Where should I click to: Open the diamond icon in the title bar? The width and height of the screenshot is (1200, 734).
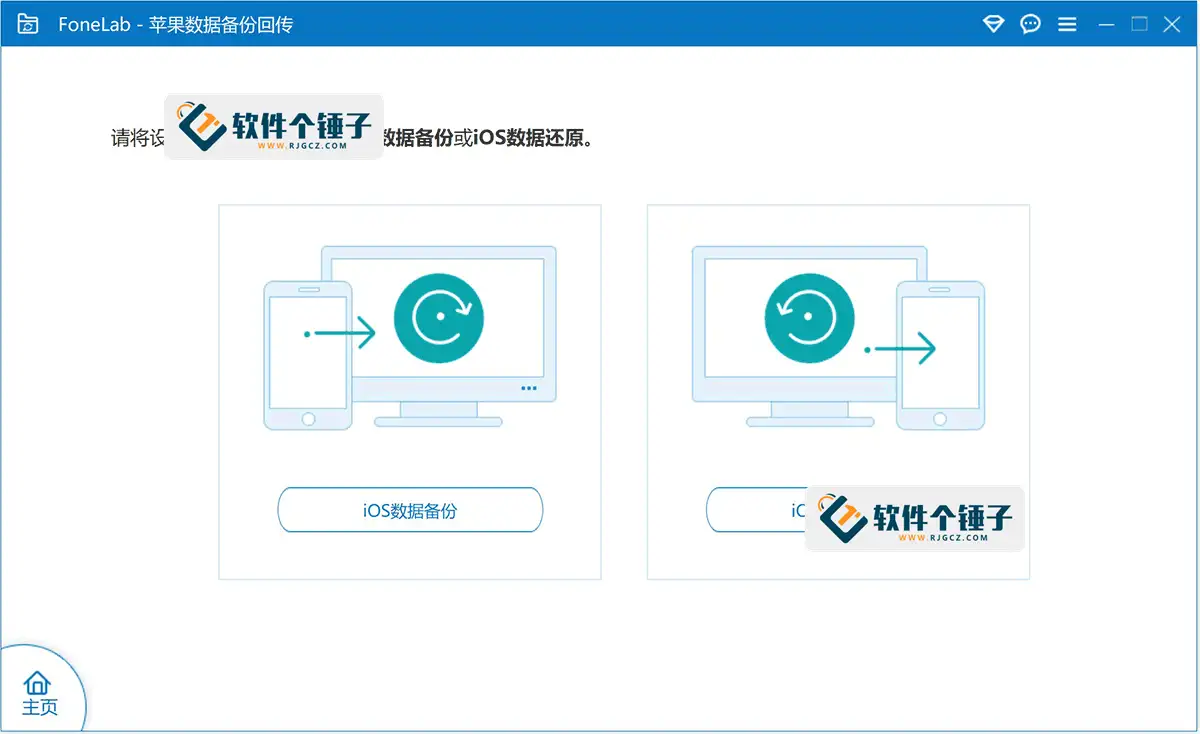click(x=993, y=24)
